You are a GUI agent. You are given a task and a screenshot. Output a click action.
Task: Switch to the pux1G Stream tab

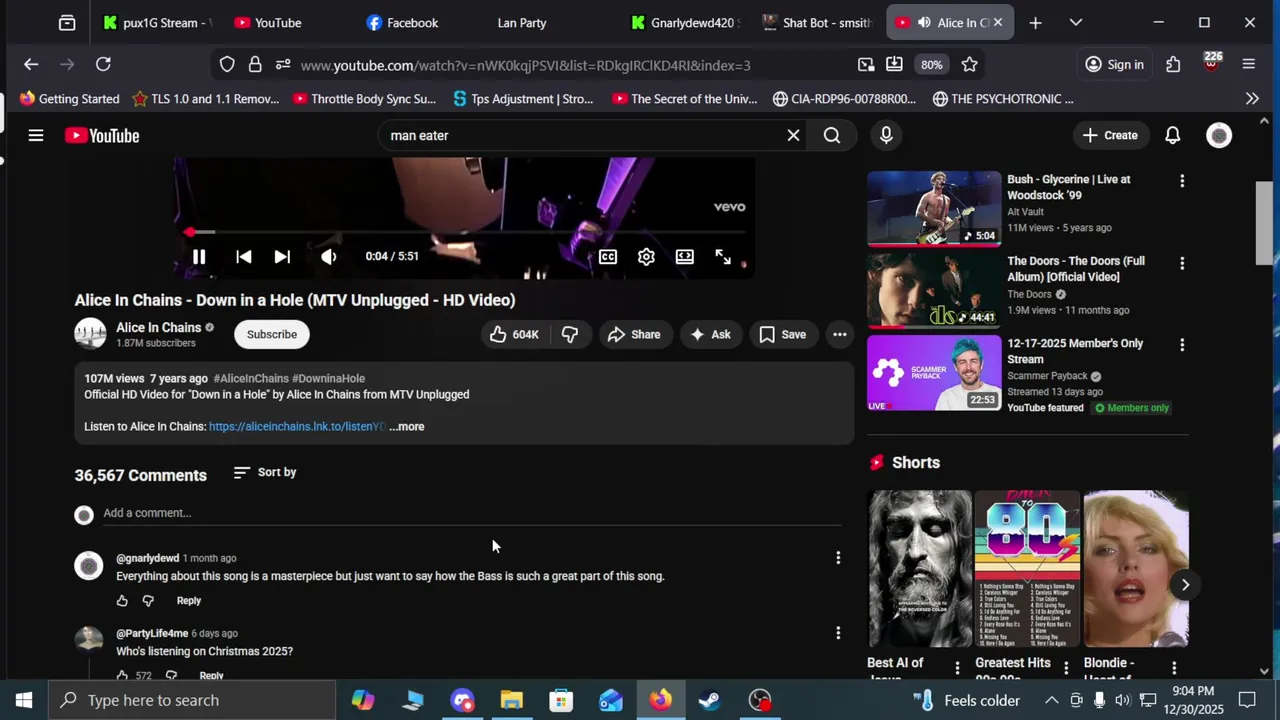[157, 23]
